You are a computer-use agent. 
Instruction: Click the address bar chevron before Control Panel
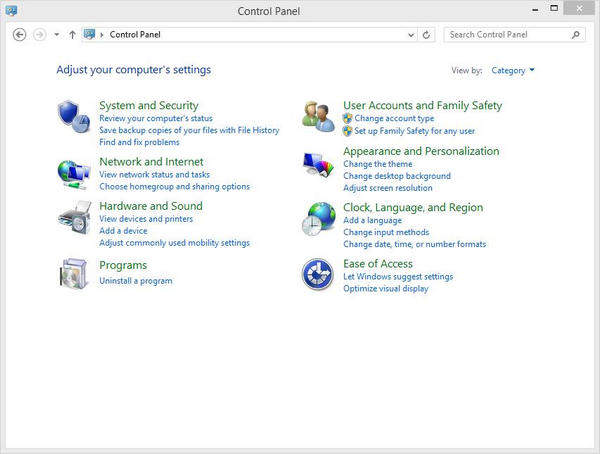(x=102, y=35)
